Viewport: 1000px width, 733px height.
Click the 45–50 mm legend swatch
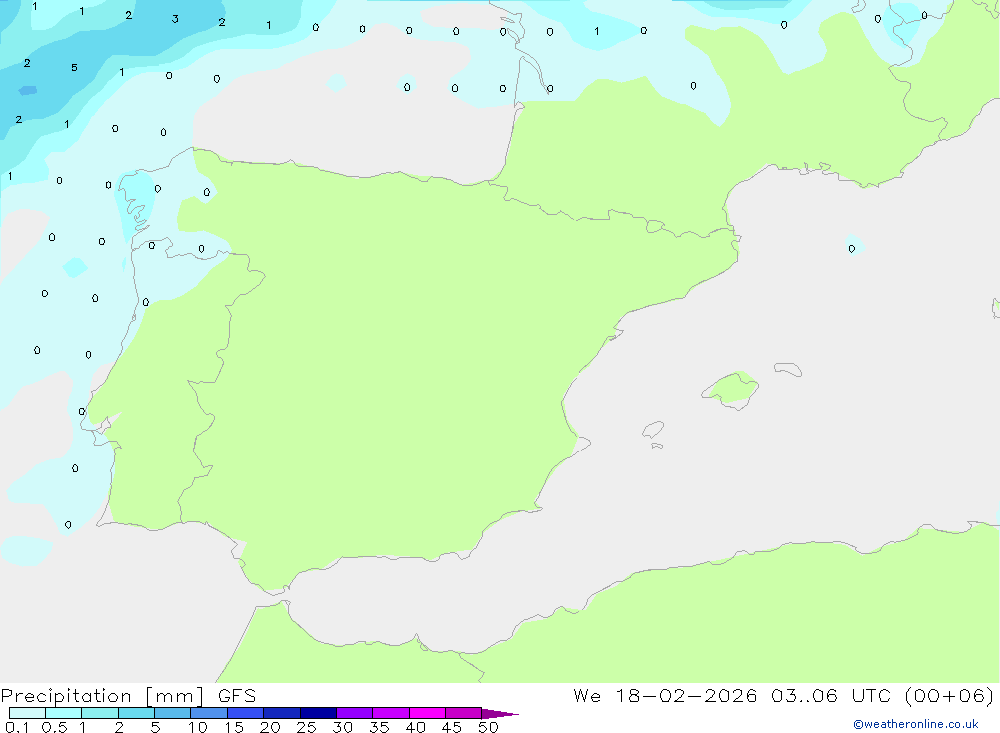pos(464,713)
